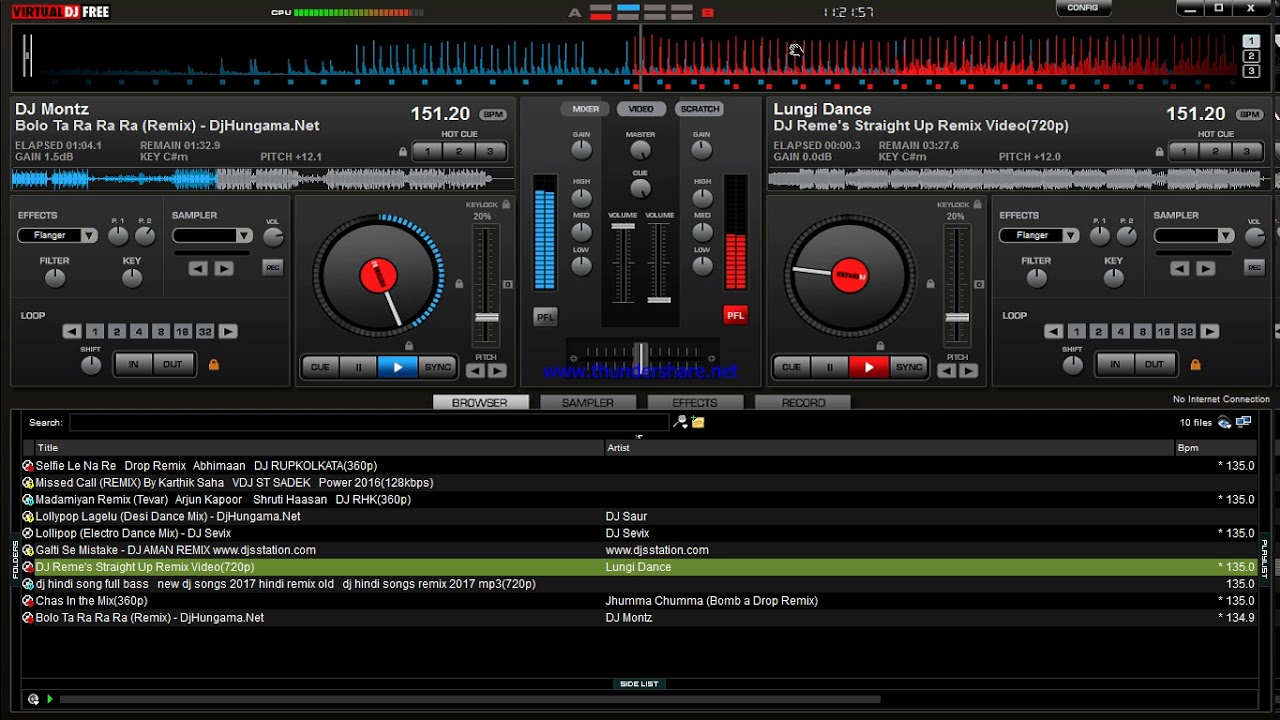Screen dimensions: 1280x720
Task: Select left deck loop length 4
Action: coord(138,332)
